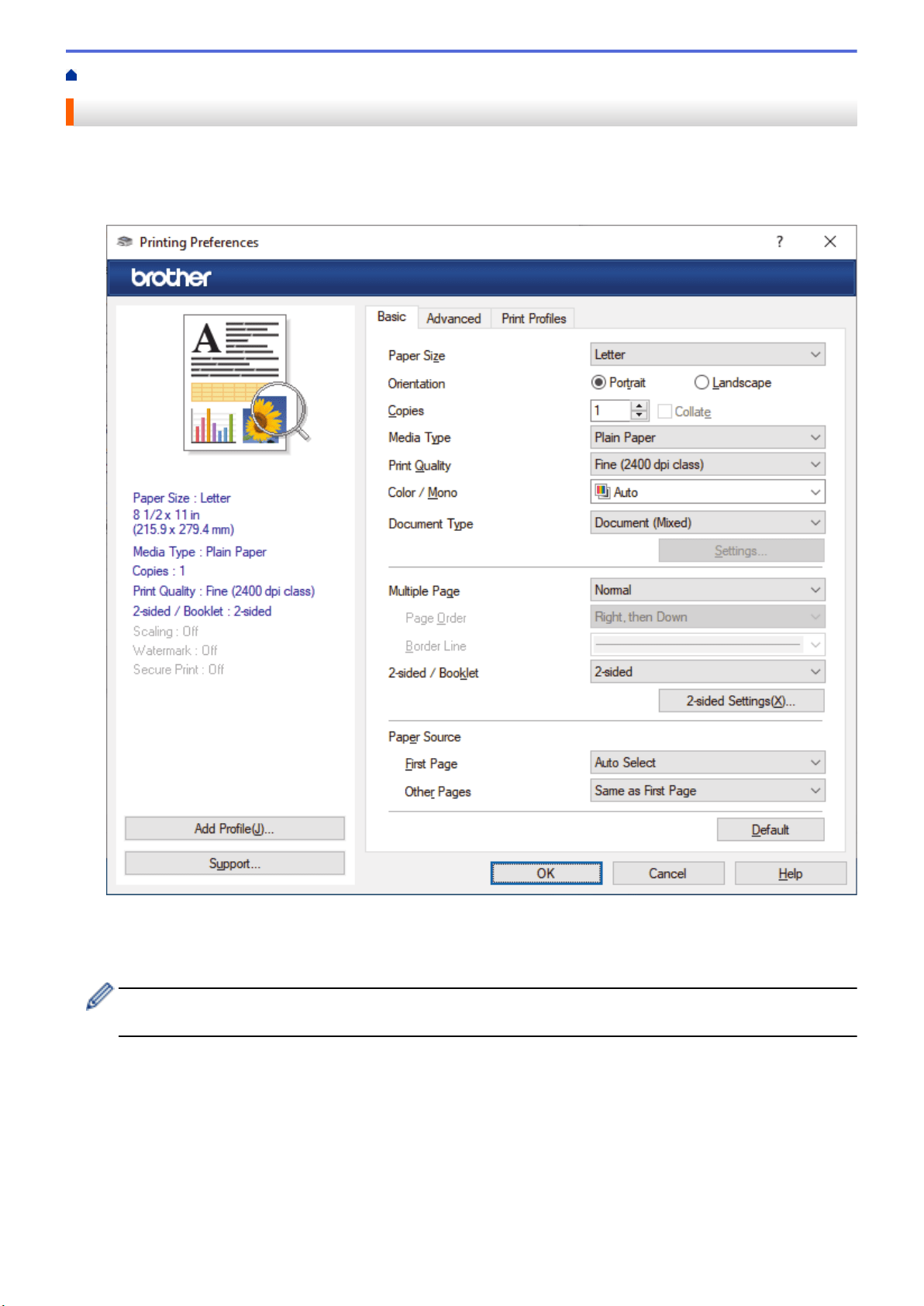Click the 'Printing Preferences' window title
The height and width of the screenshot is (1306, 924).
[198, 242]
